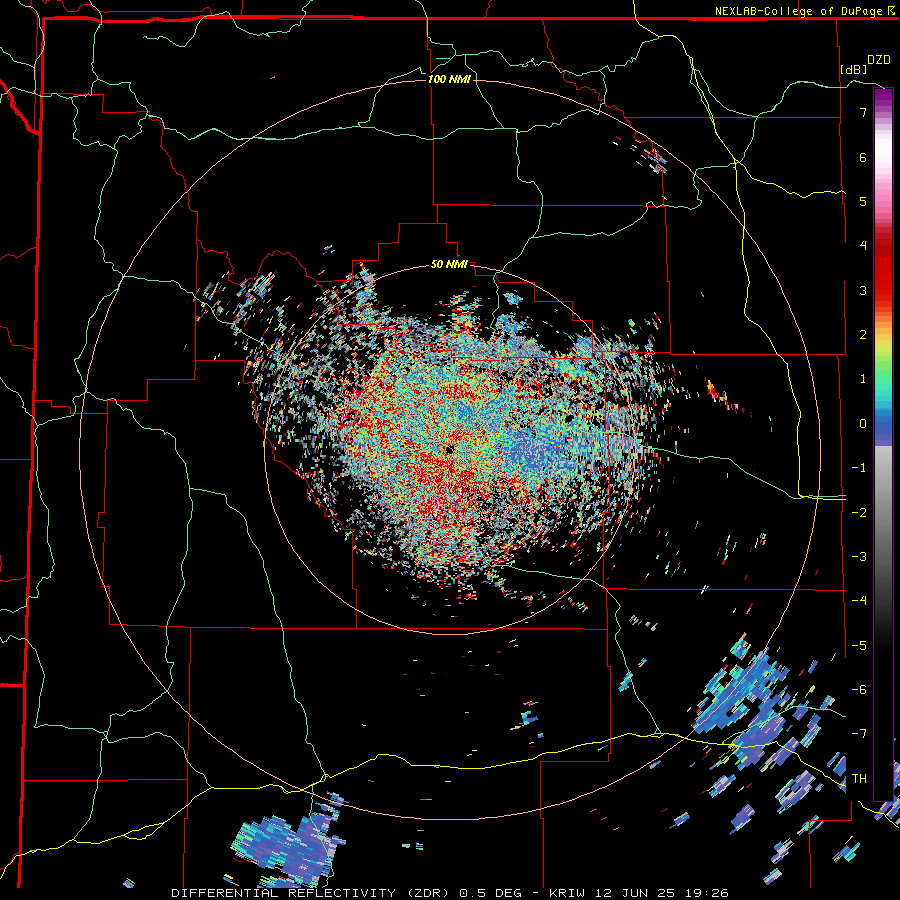Click the -6 value on color scale
Image resolution: width=900 pixels, height=900 pixels.
click(x=859, y=690)
